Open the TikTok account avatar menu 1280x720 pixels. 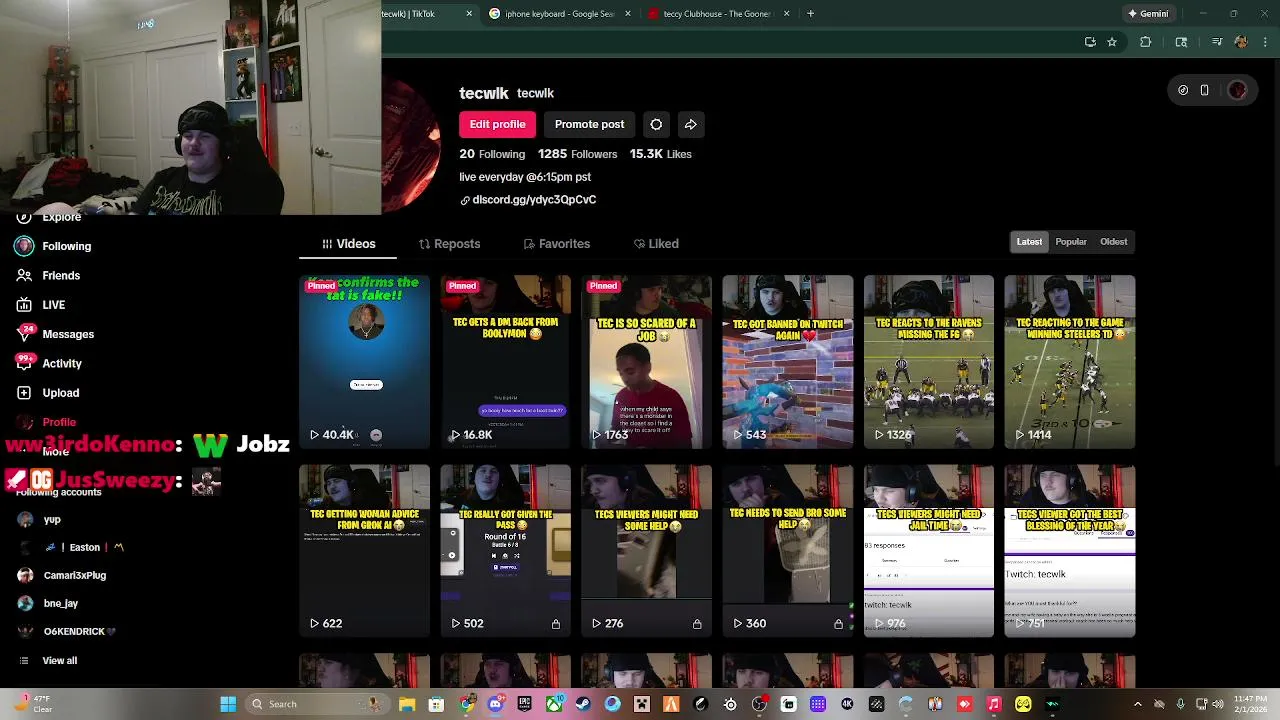1237,90
